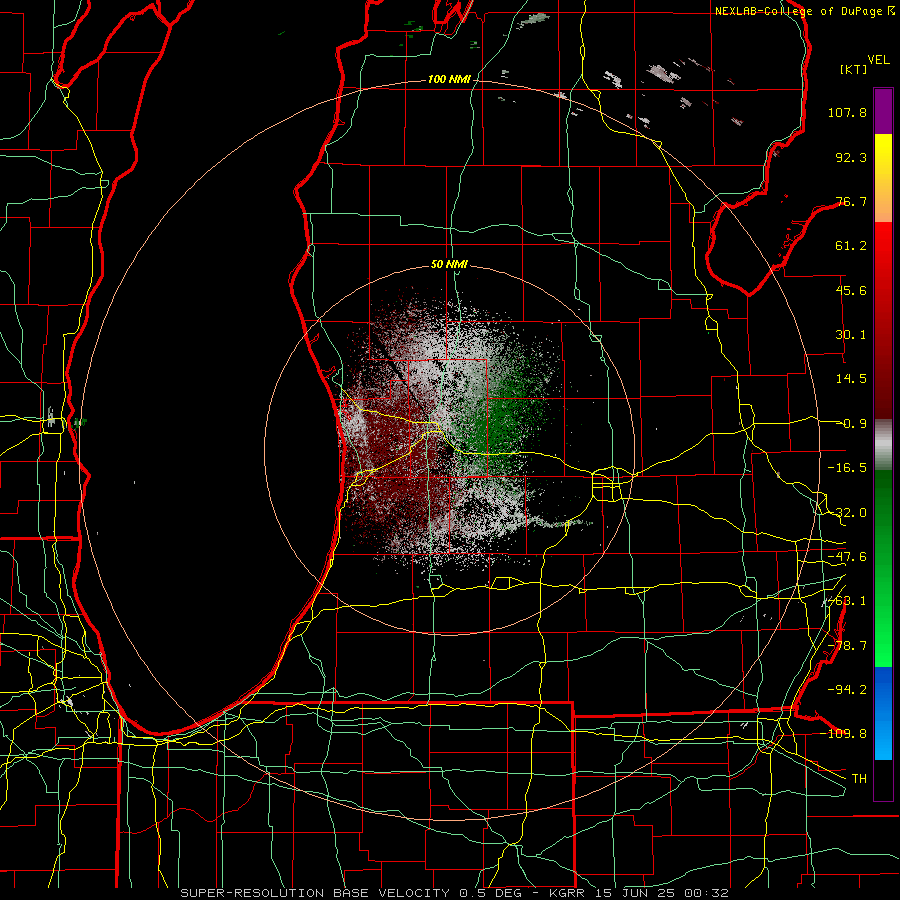Click the 107.8 velocity scale value
900x900 pixels.
pyautogui.click(x=847, y=112)
